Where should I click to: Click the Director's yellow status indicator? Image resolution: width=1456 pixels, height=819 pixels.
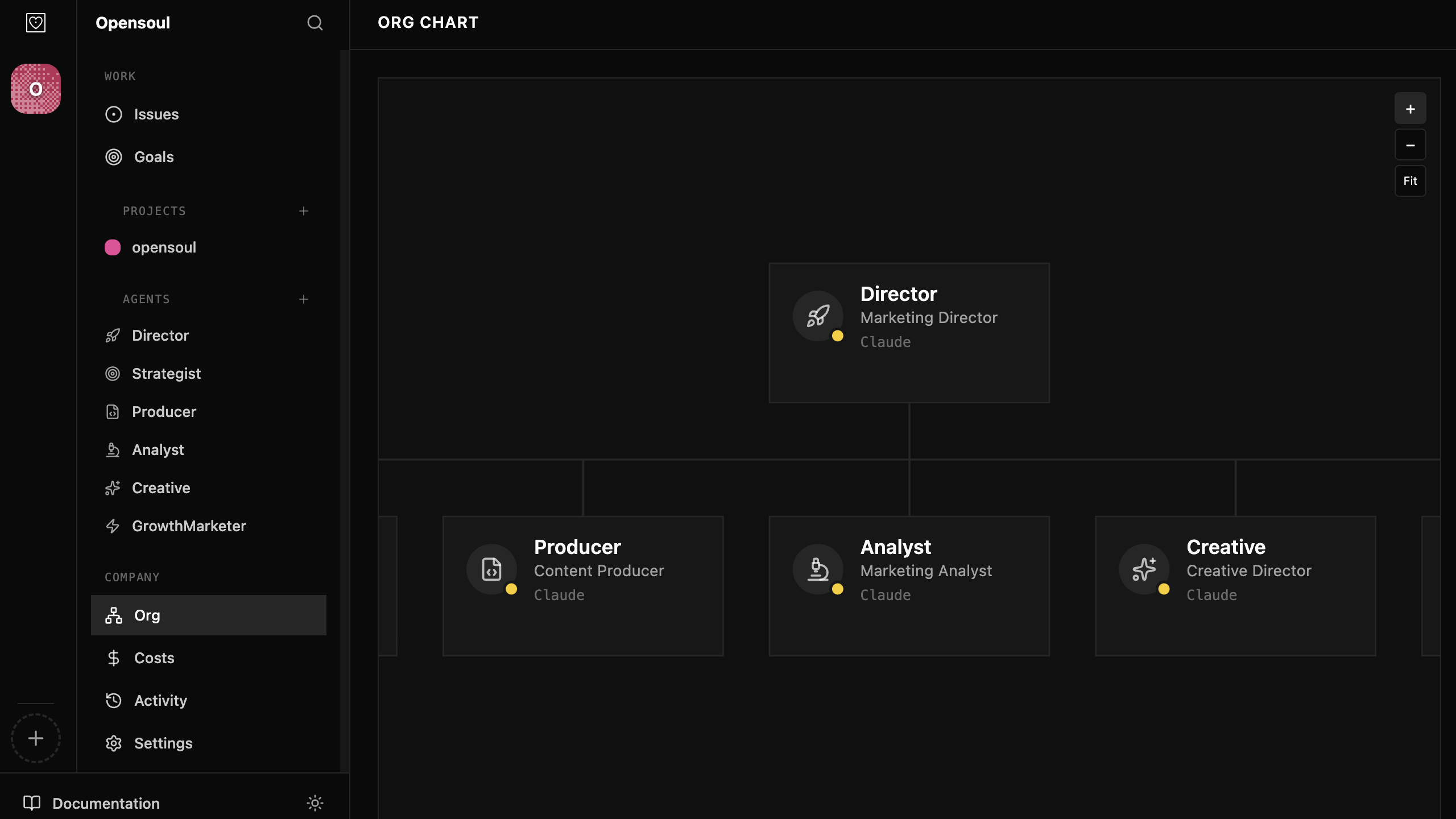837,336
